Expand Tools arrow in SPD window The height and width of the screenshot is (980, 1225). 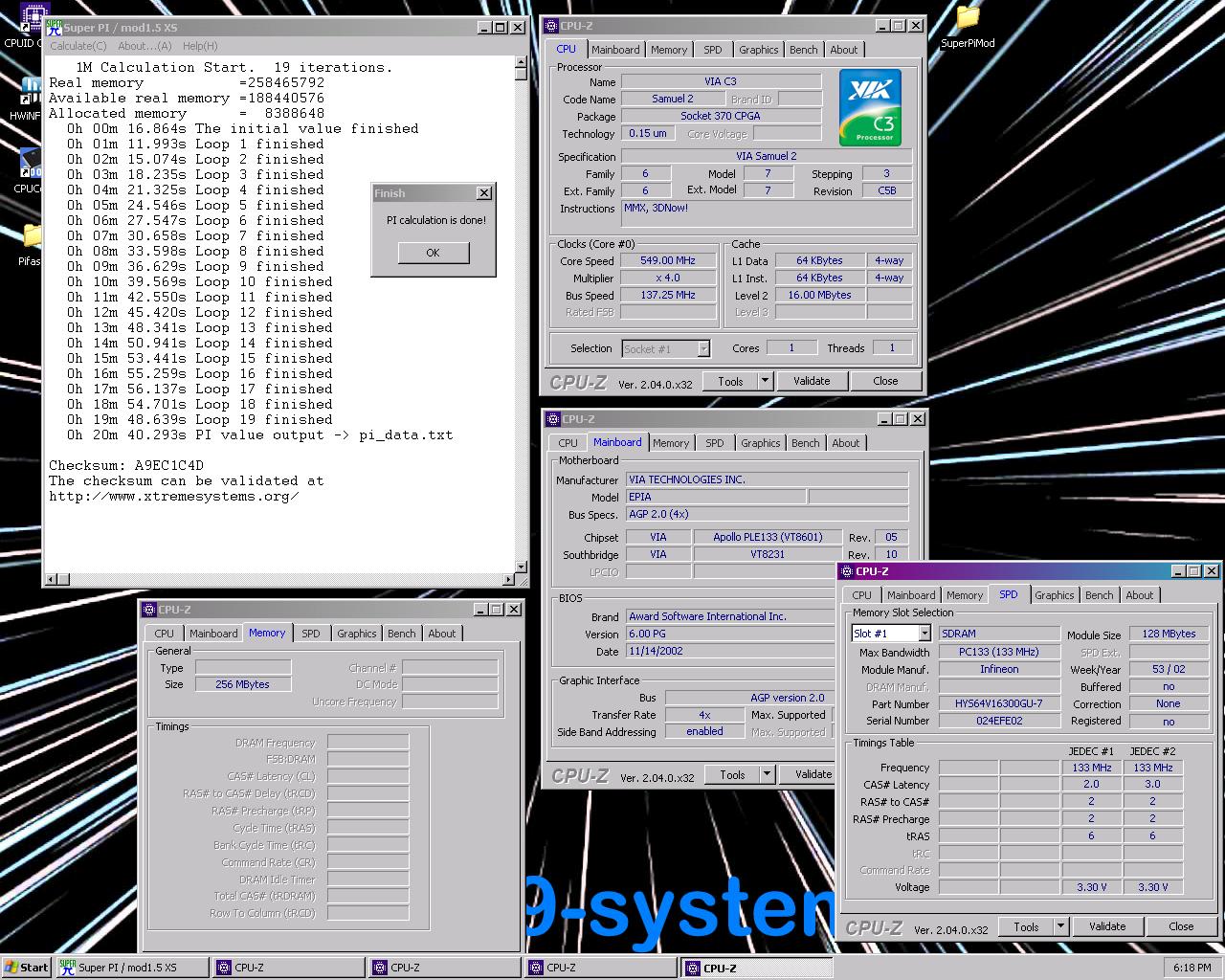click(x=1060, y=926)
